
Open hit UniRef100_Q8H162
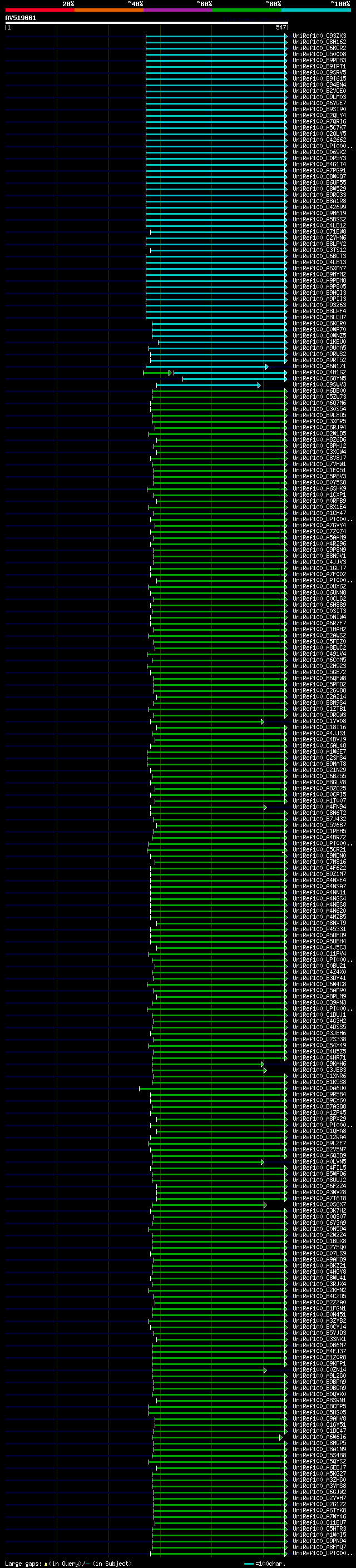coord(319,42)
